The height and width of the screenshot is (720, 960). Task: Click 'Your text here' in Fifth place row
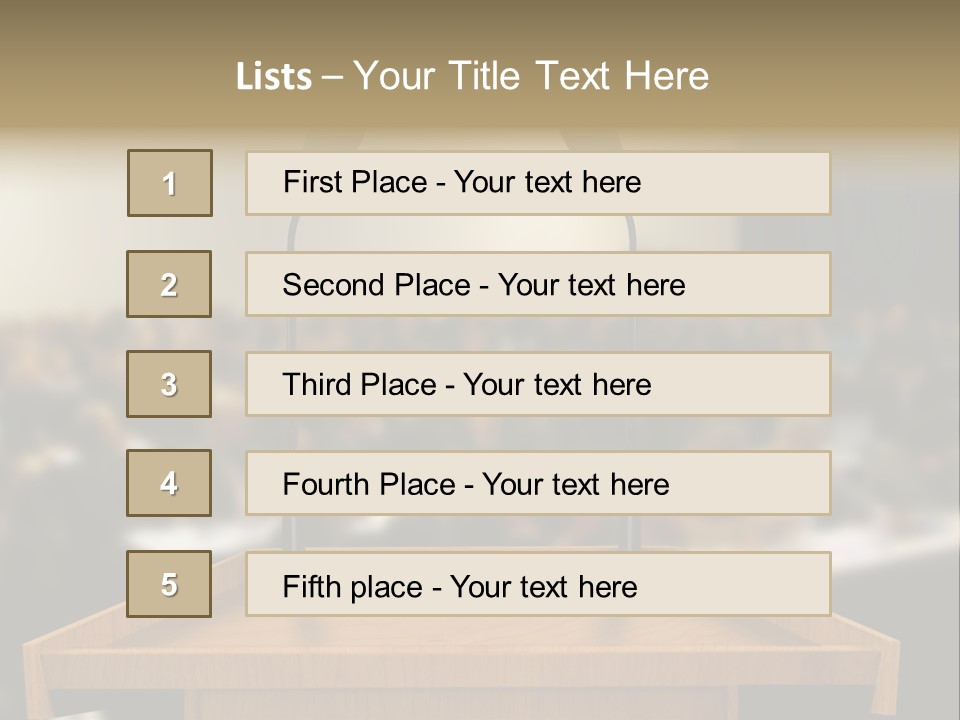coord(543,586)
